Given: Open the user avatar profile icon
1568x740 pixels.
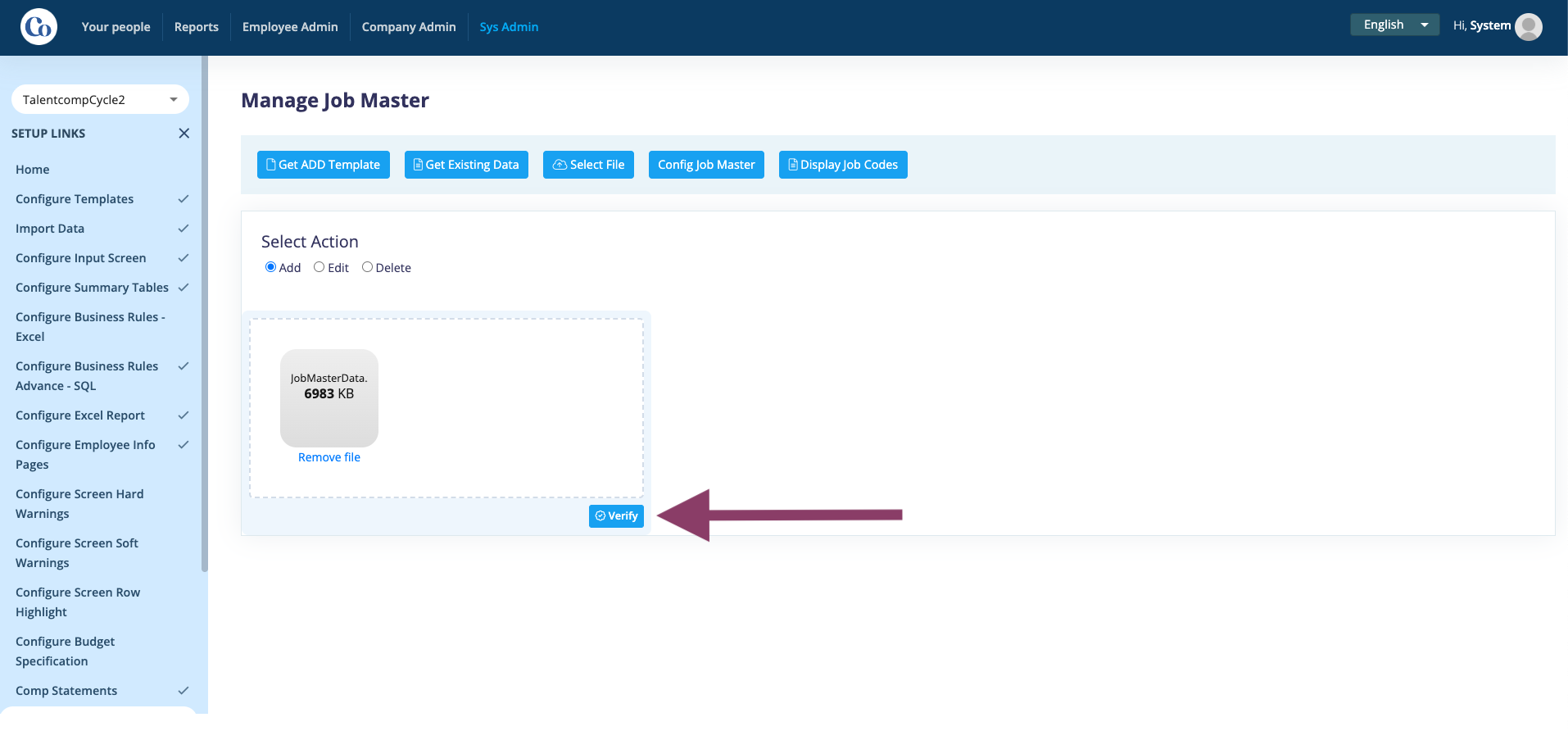Looking at the screenshot, I should 1528,26.
